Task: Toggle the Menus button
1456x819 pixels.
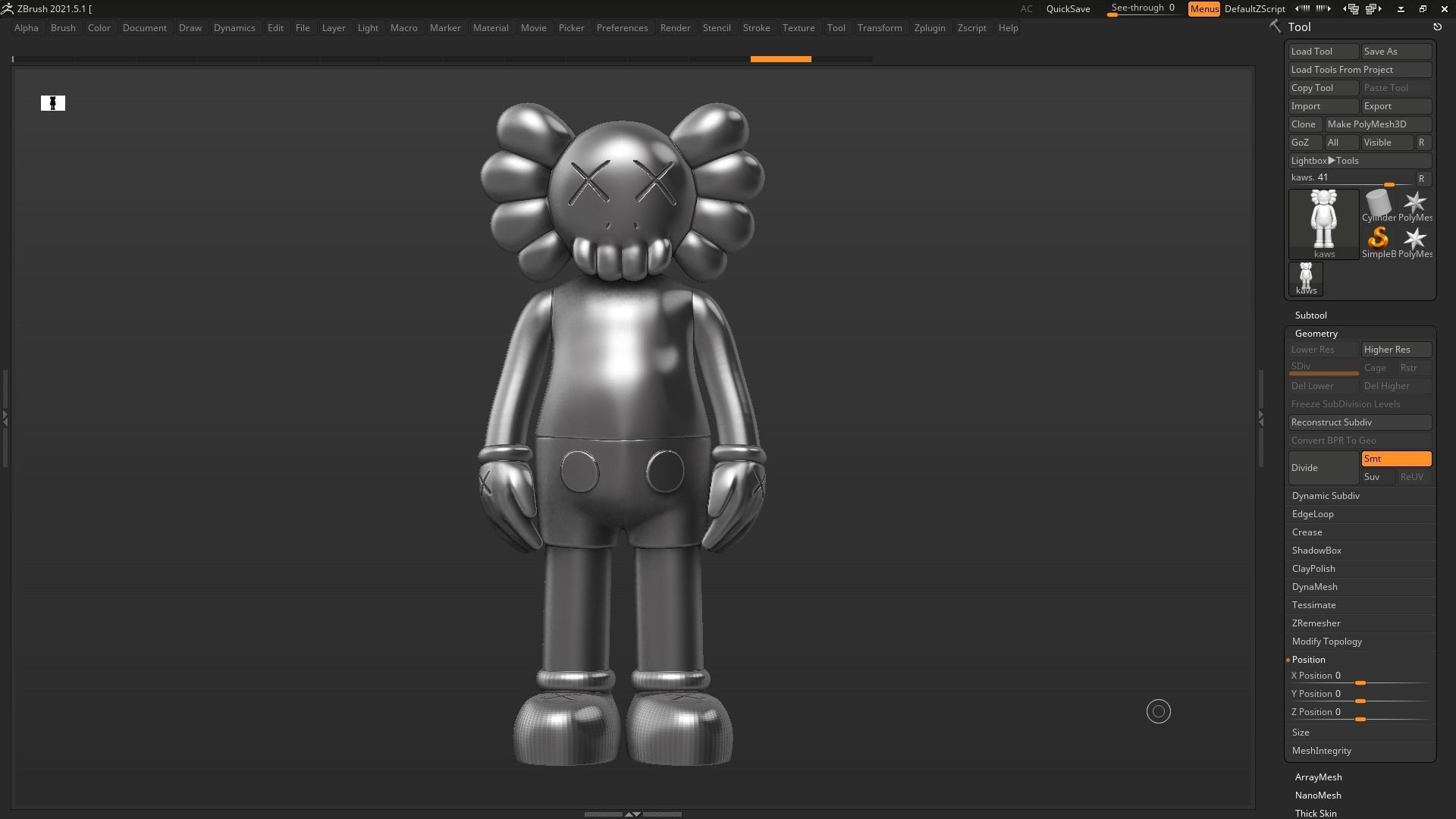Action: pyautogui.click(x=1203, y=9)
